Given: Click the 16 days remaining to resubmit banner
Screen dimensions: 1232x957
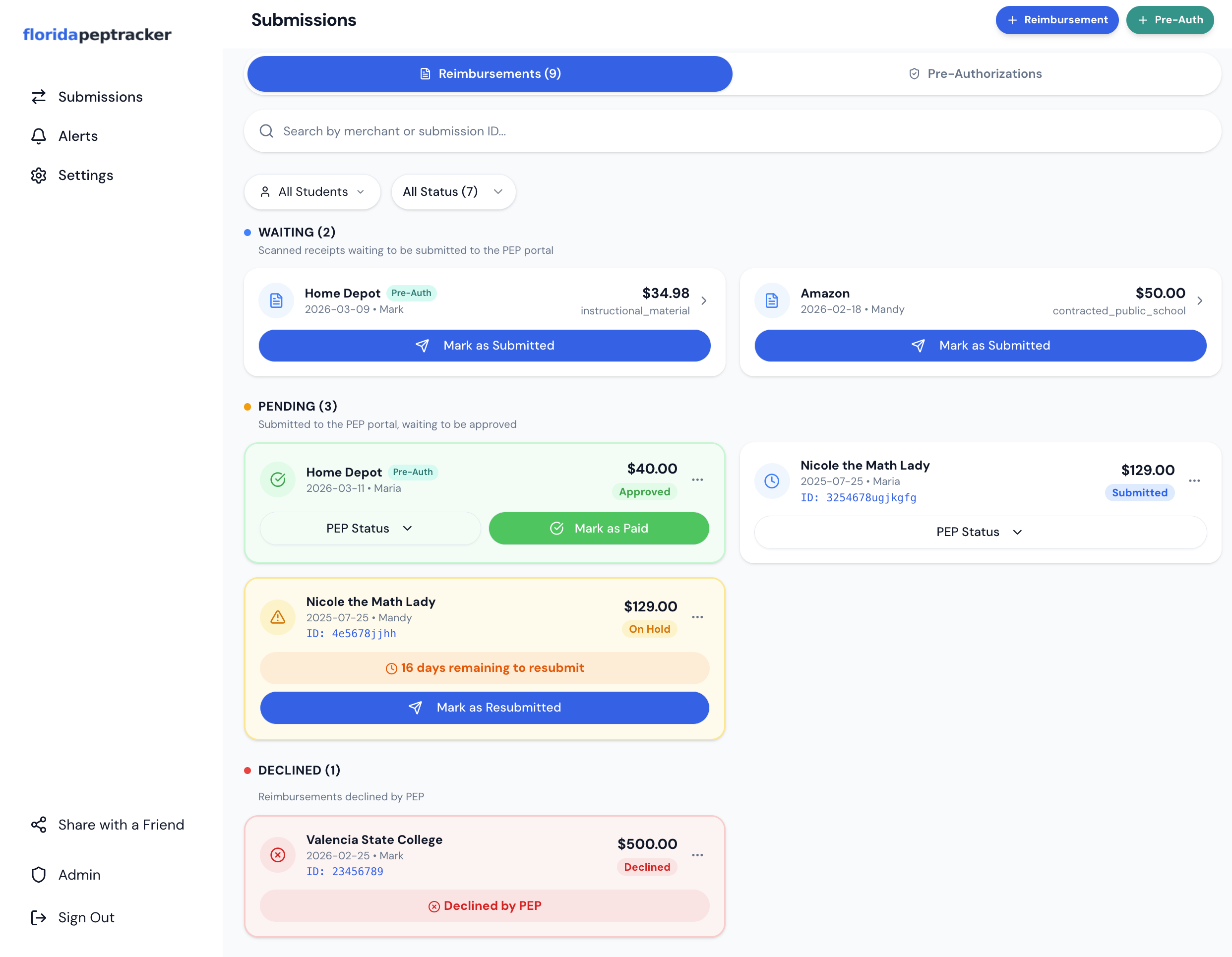Looking at the screenshot, I should coord(485,668).
